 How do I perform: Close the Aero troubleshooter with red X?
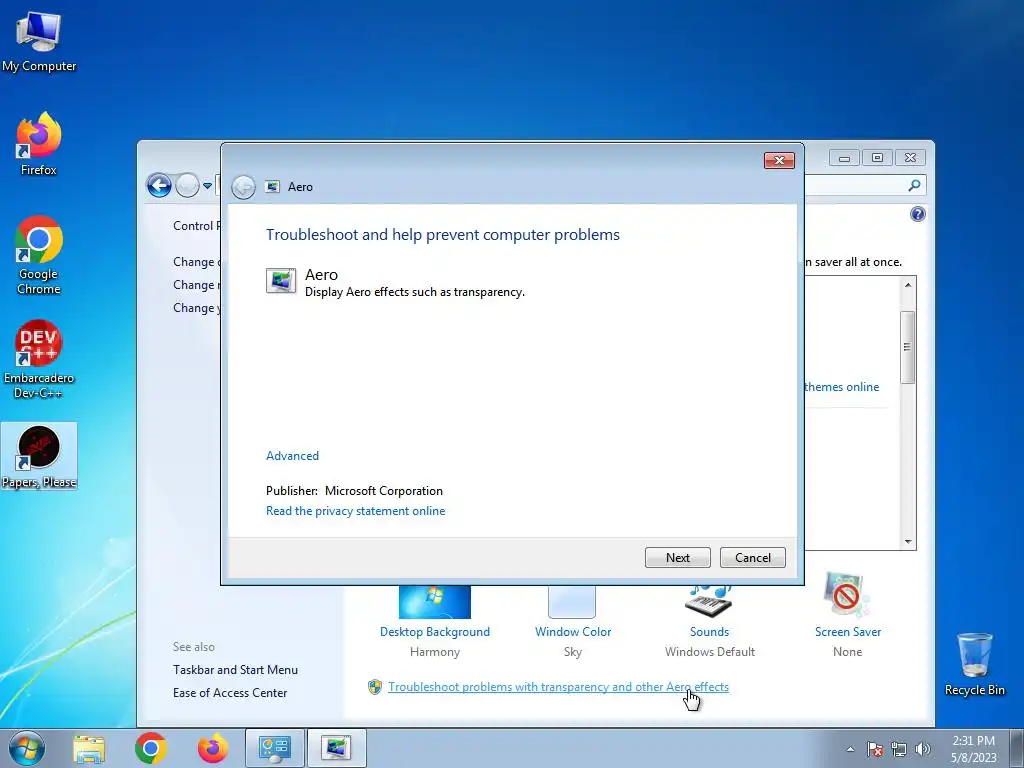click(779, 160)
